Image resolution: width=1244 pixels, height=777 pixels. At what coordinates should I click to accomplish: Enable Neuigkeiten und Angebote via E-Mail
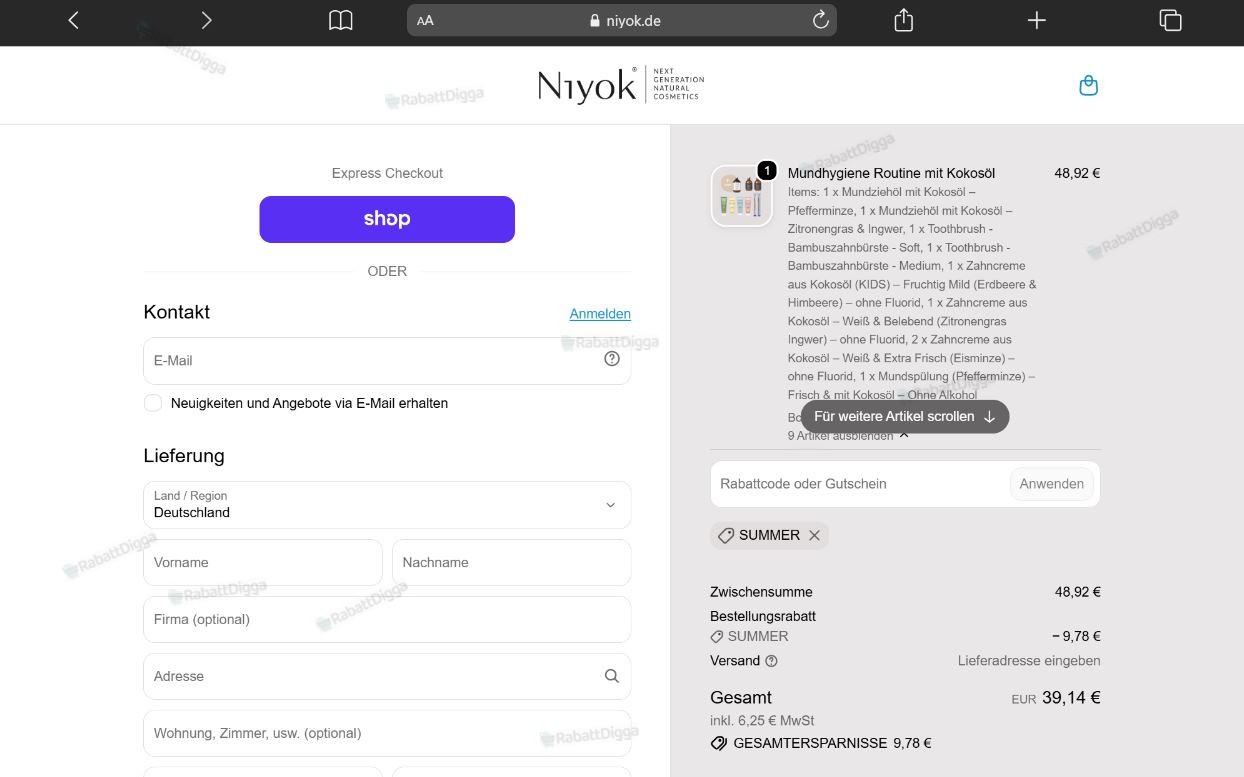pos(153,403)
